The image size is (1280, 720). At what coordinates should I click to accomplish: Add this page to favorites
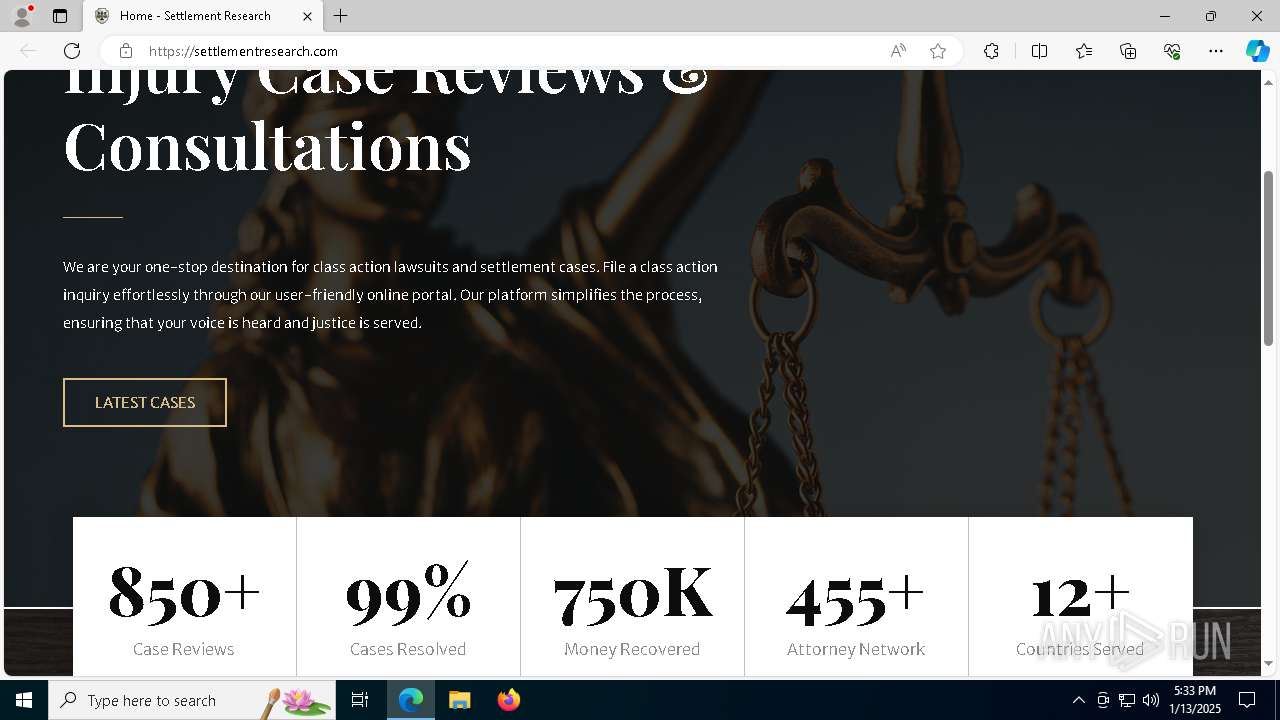pos(938,51)
